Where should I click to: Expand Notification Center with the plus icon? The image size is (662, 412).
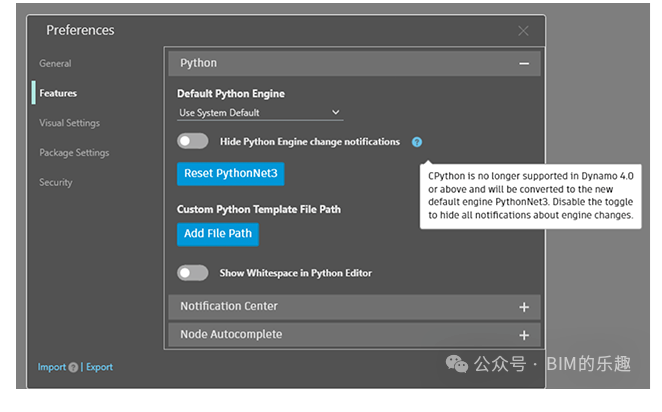(524, 307)
